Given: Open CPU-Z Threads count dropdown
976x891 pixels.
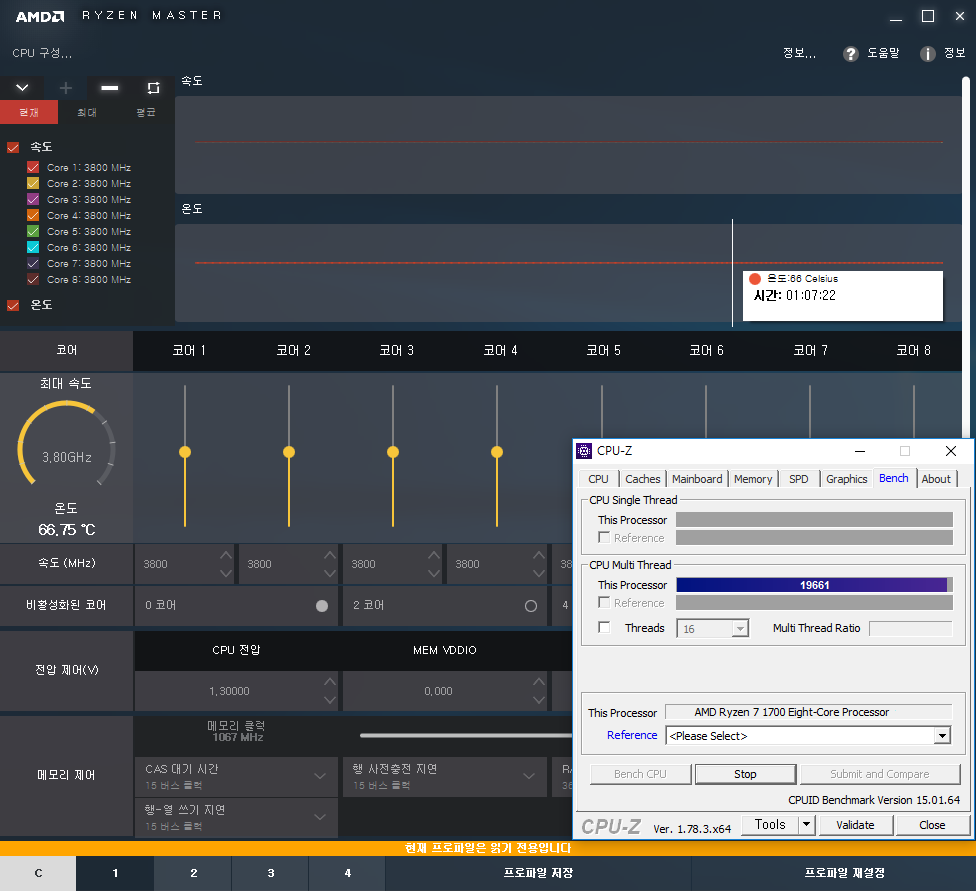Looking at the screenshot, I should pyautogui.click(x=739, y=629).
